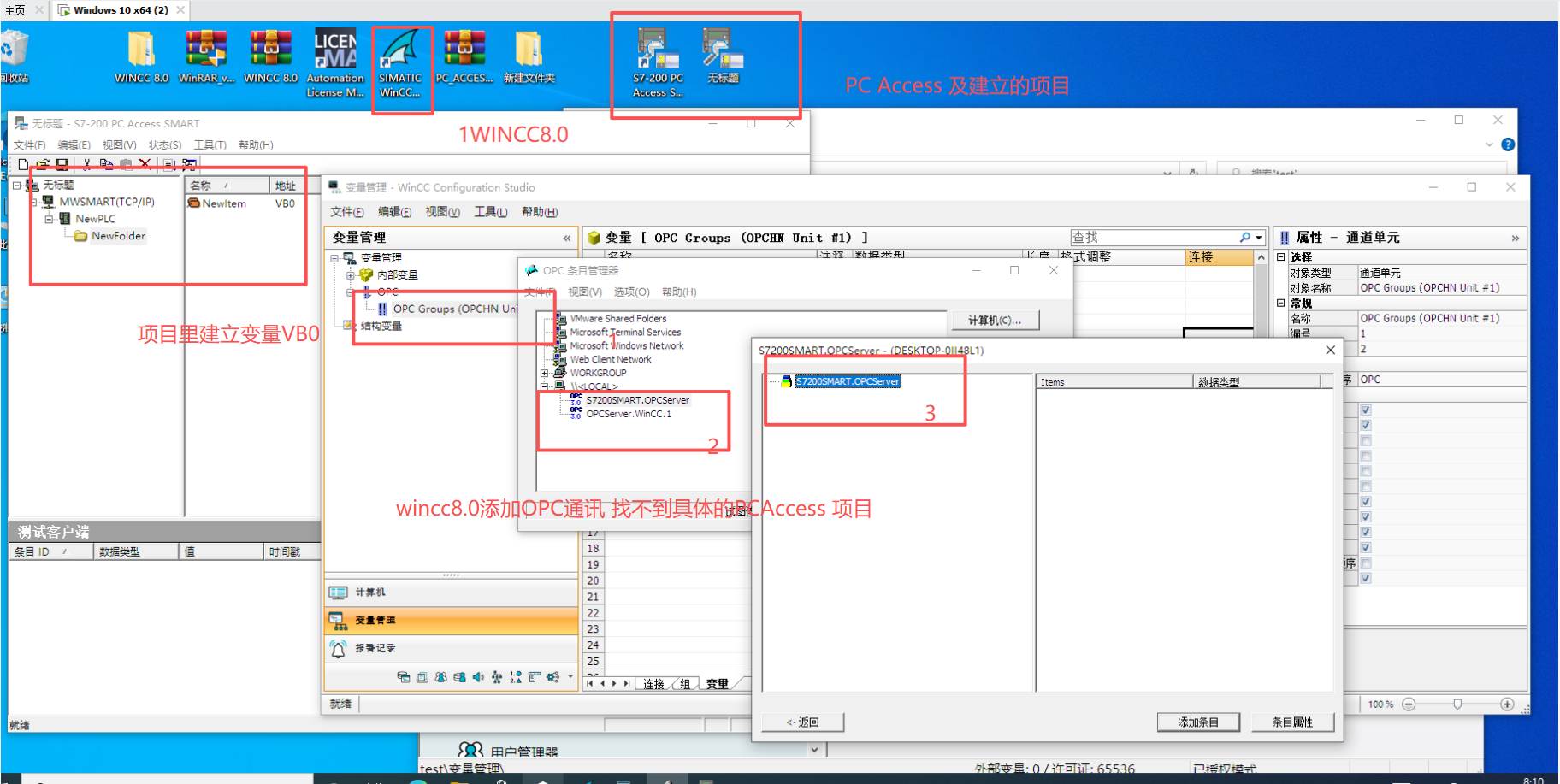Image resolution: width=1560 pixels, height=784 pixels.
Task: Switch to the 组 sheet tab
Action: point(685,684)
